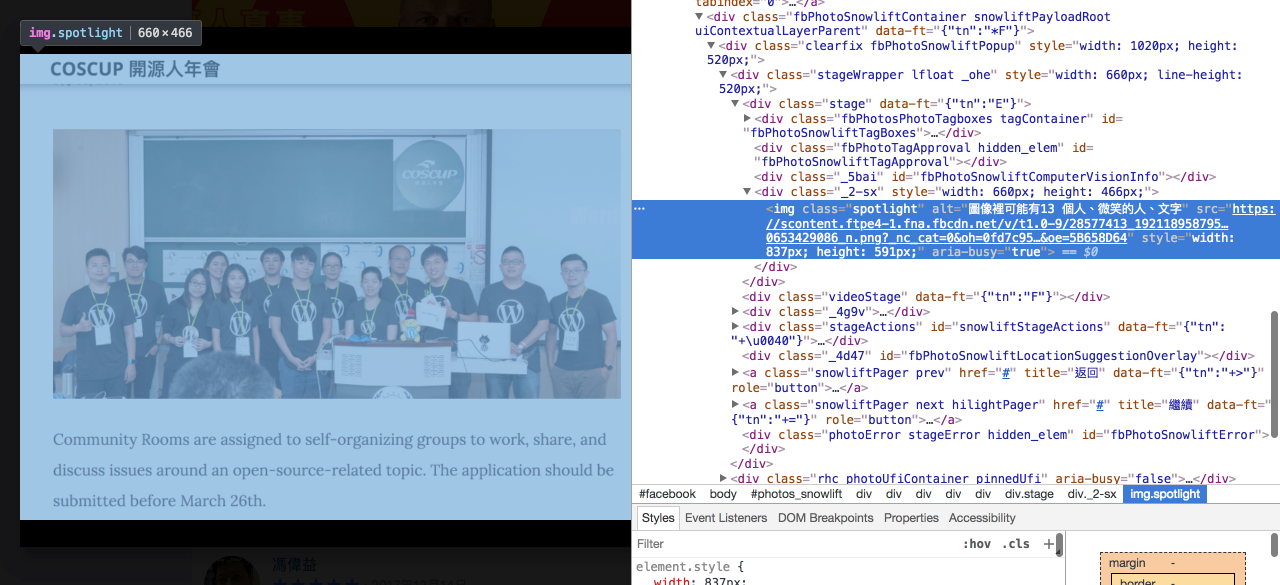Click the new style rule plus icon

tap(1048, 544)
